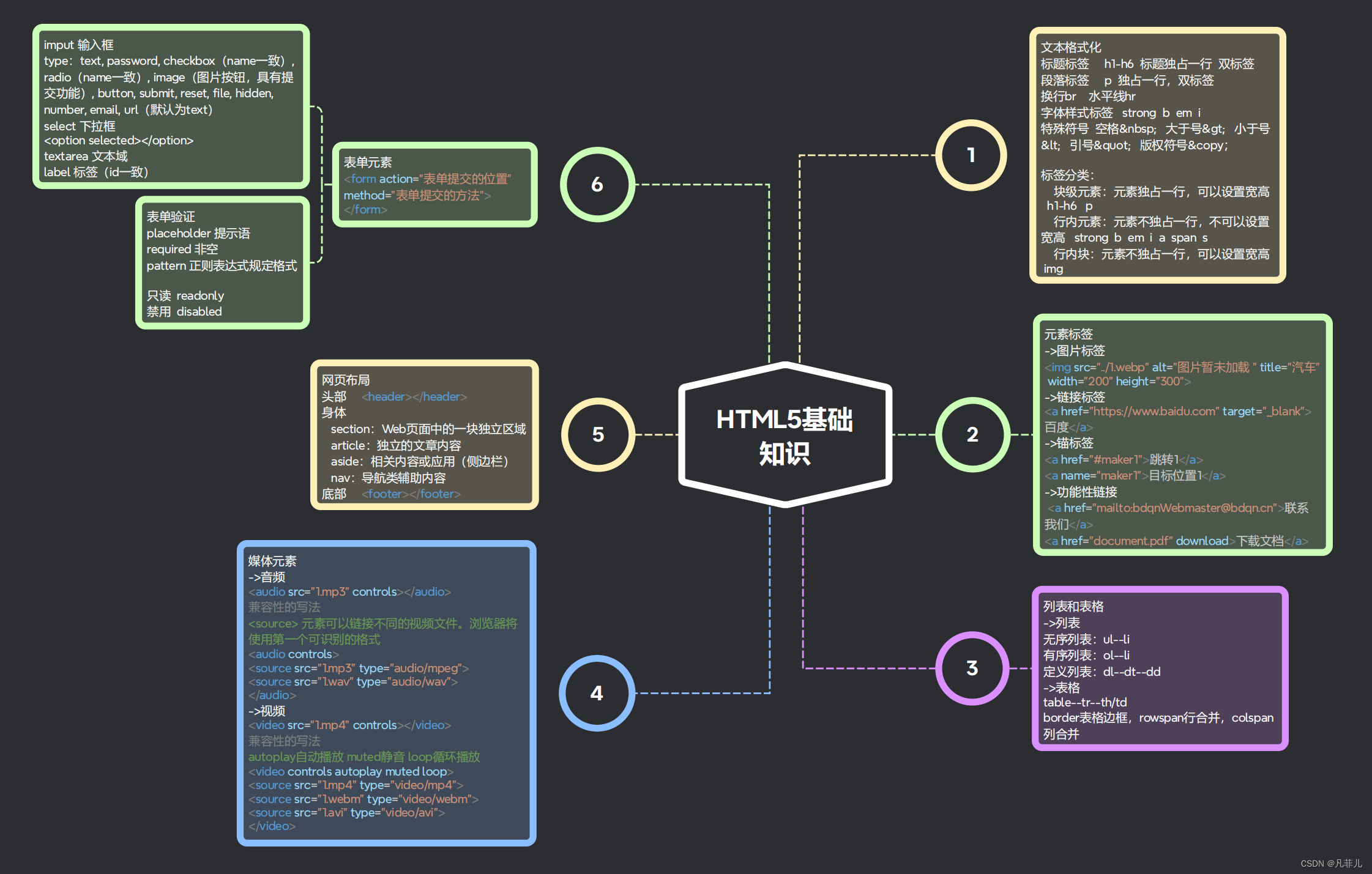This screenshot has height=874, width=1372.
Task: Click the '<a name="maker1">目标位置1</a>' line
Action: pos(1135,476)
